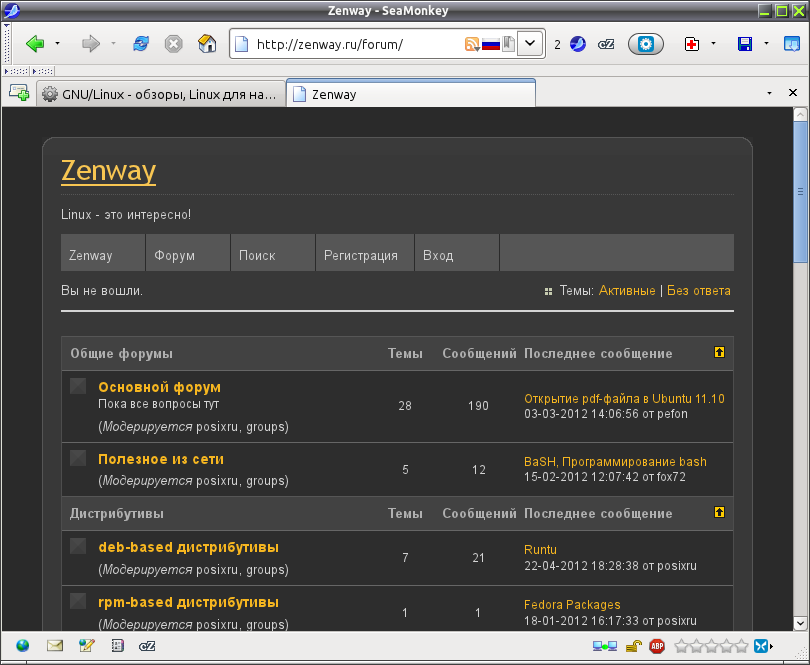Open the Полезное из сети forum link
This screenshot has width=810, height=665.
click(x=161, y=459)
